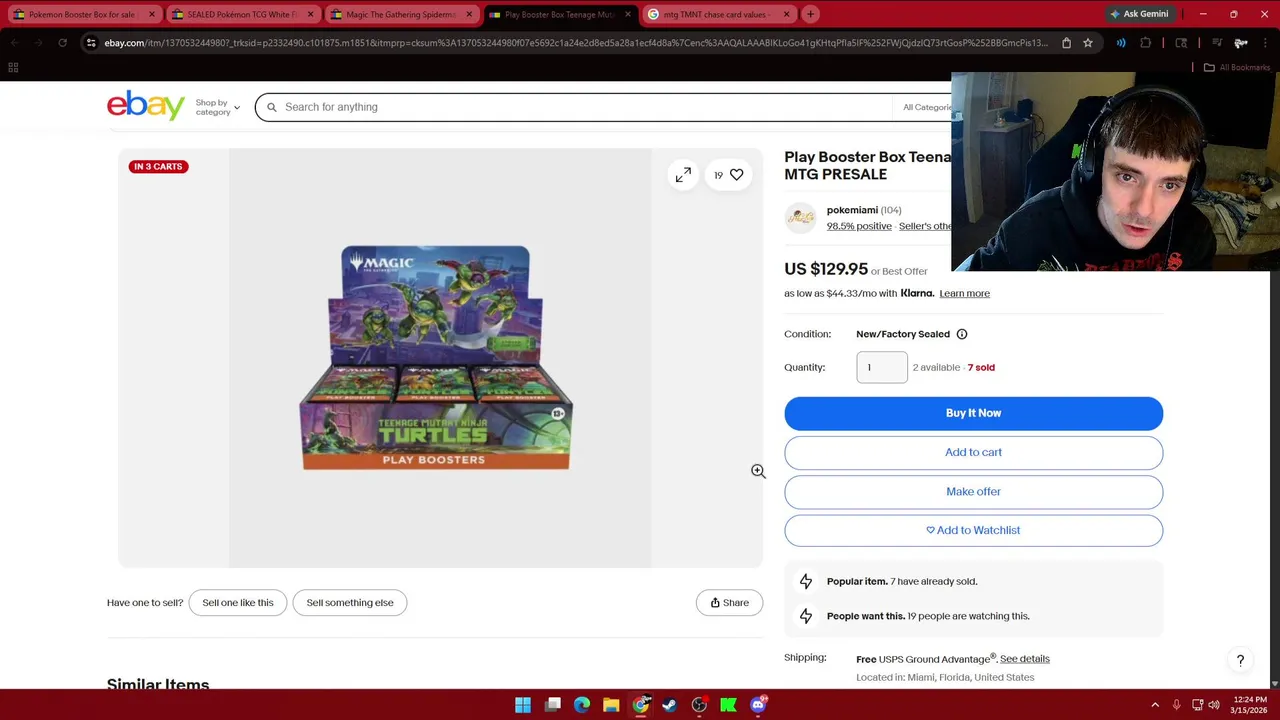This screenshot has height=720, width=1280.
Task: Open OBS Studio from taskbar
Action: tap(699, 705)
